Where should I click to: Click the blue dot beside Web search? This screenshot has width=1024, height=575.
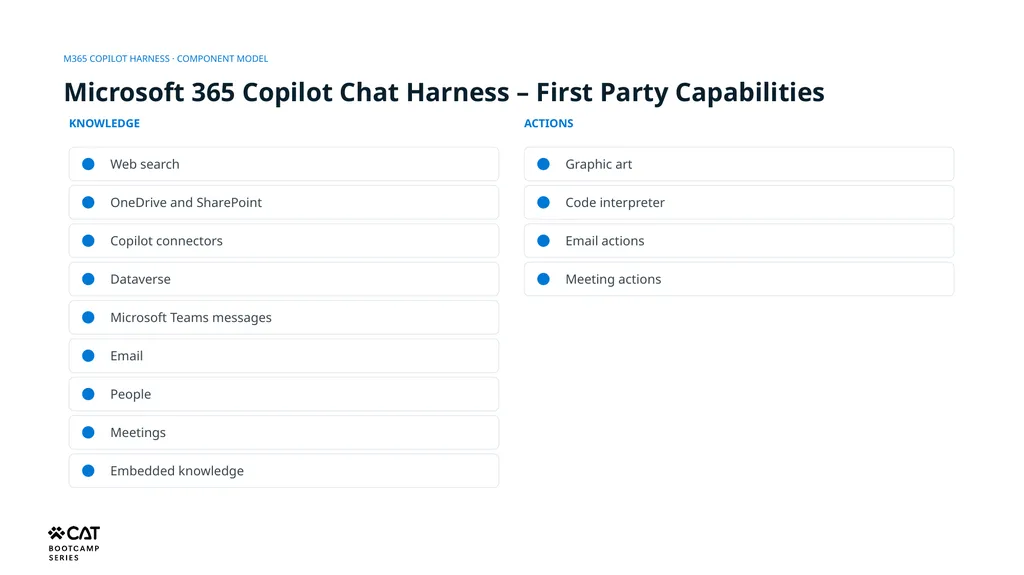[88, 164]
